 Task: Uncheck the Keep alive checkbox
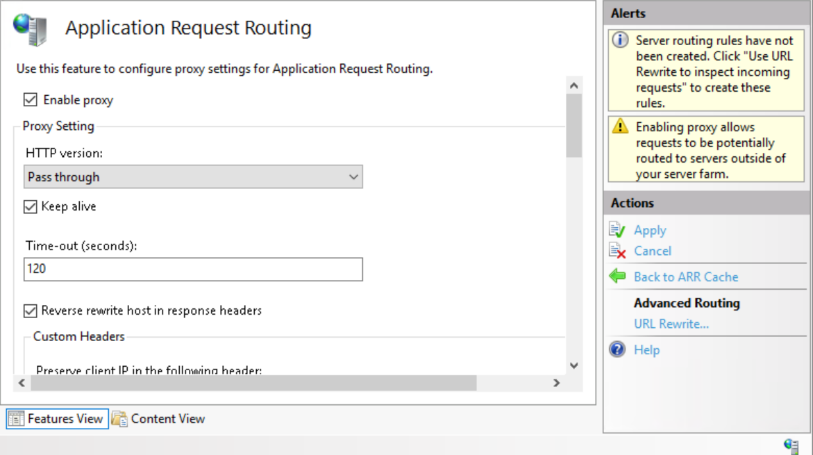30,206
